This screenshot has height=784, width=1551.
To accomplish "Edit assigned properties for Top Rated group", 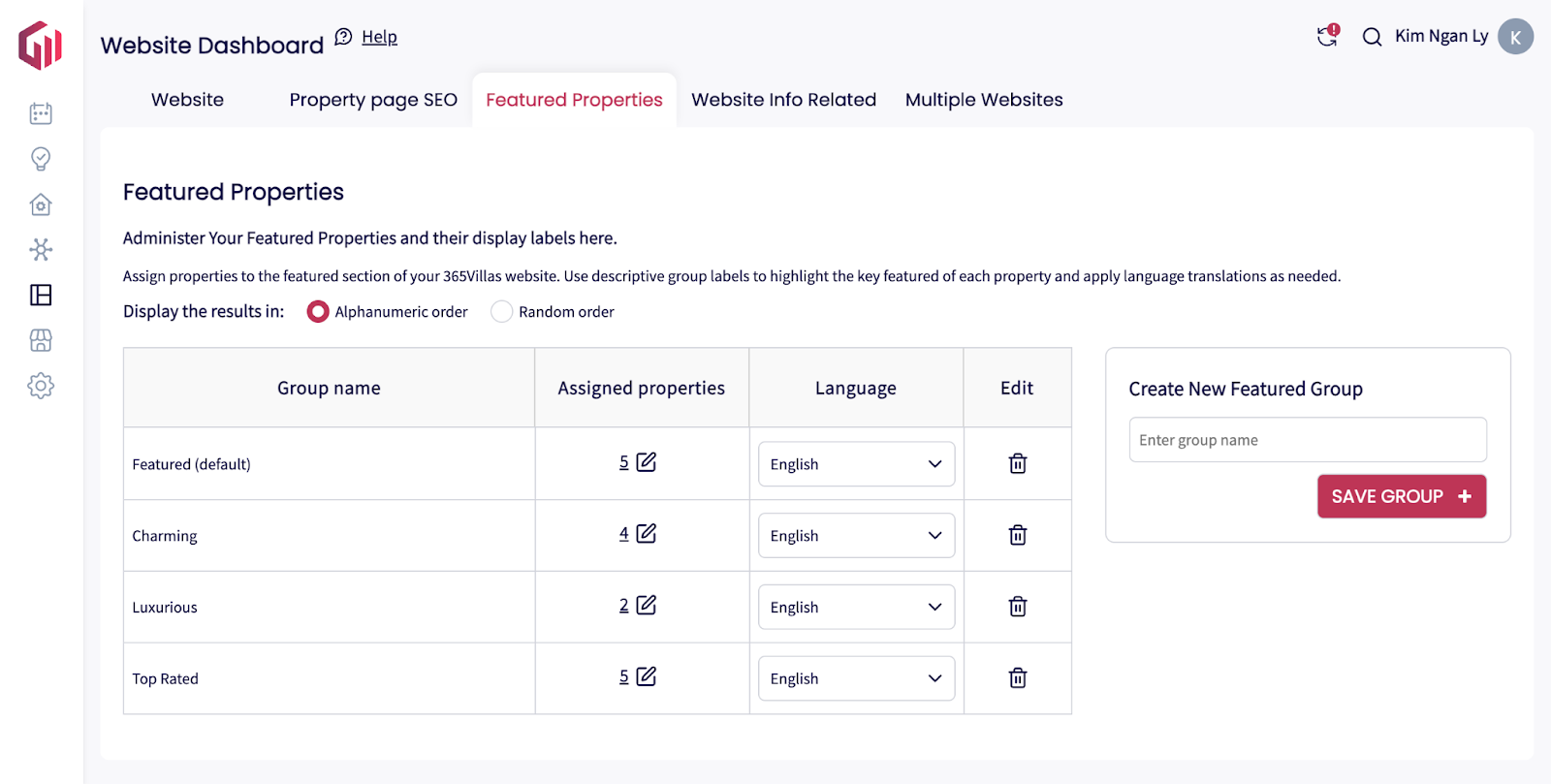I will coord(647,676).
